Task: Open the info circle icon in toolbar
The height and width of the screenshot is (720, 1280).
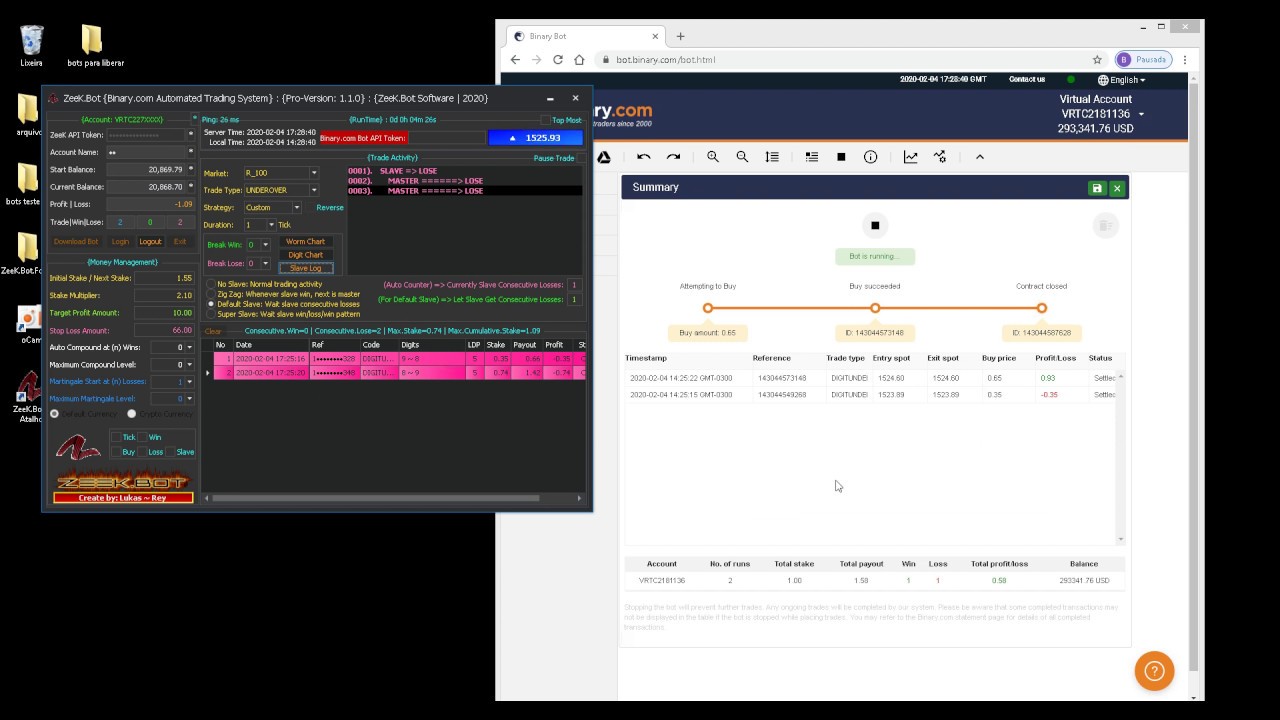Action: 870,157
